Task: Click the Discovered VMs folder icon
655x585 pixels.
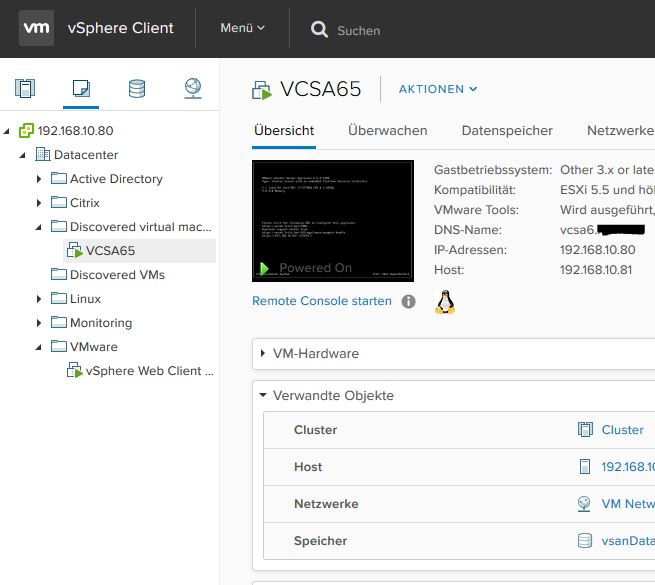Action: coord(58,275)
